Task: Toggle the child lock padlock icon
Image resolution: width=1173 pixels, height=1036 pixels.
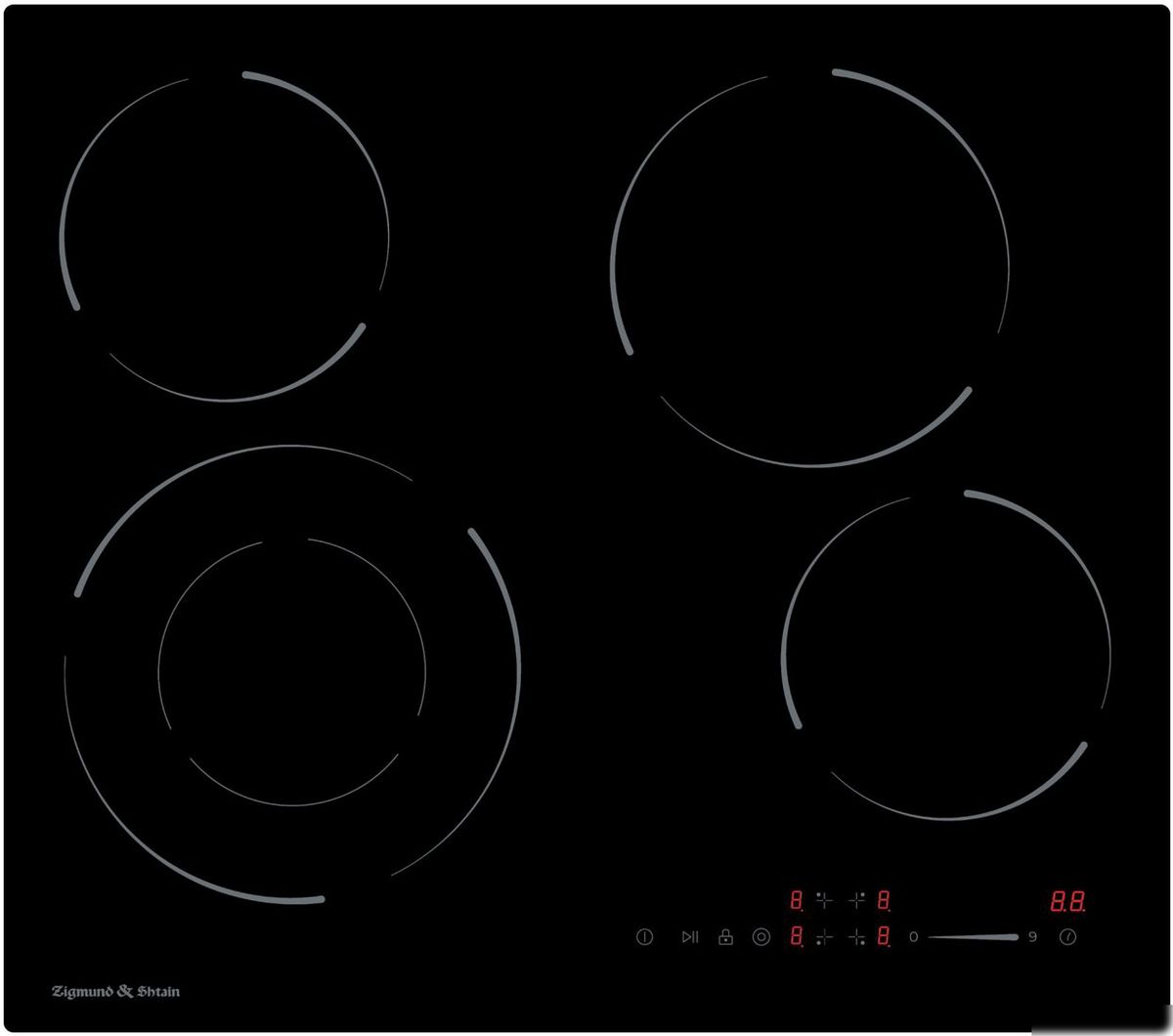Action: (x=725, y=937)
